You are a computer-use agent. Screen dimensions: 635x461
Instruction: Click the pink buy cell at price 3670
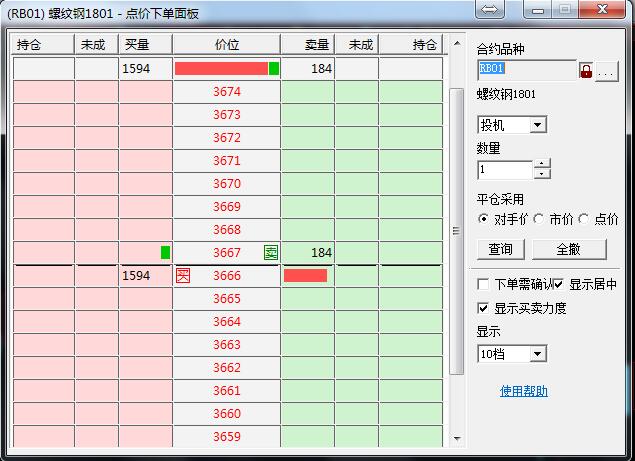pyautogui.click(x=145, y=184)
